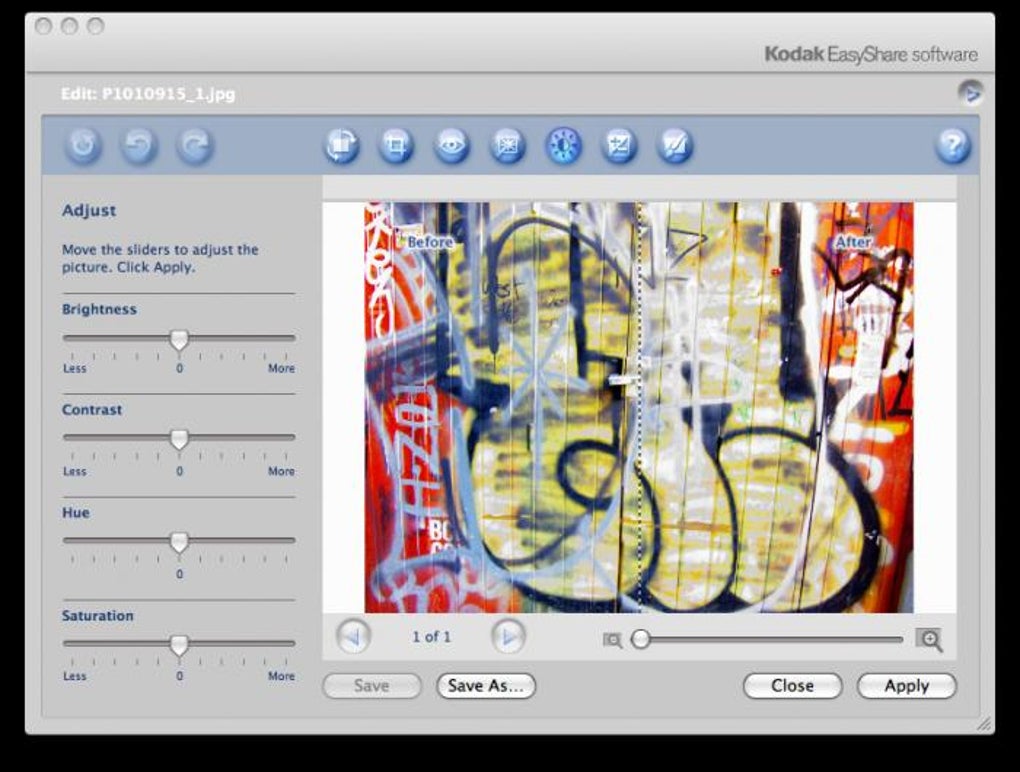Click the Kodak EasyShare software logo

pyautogui.click(x=871, y=54)
